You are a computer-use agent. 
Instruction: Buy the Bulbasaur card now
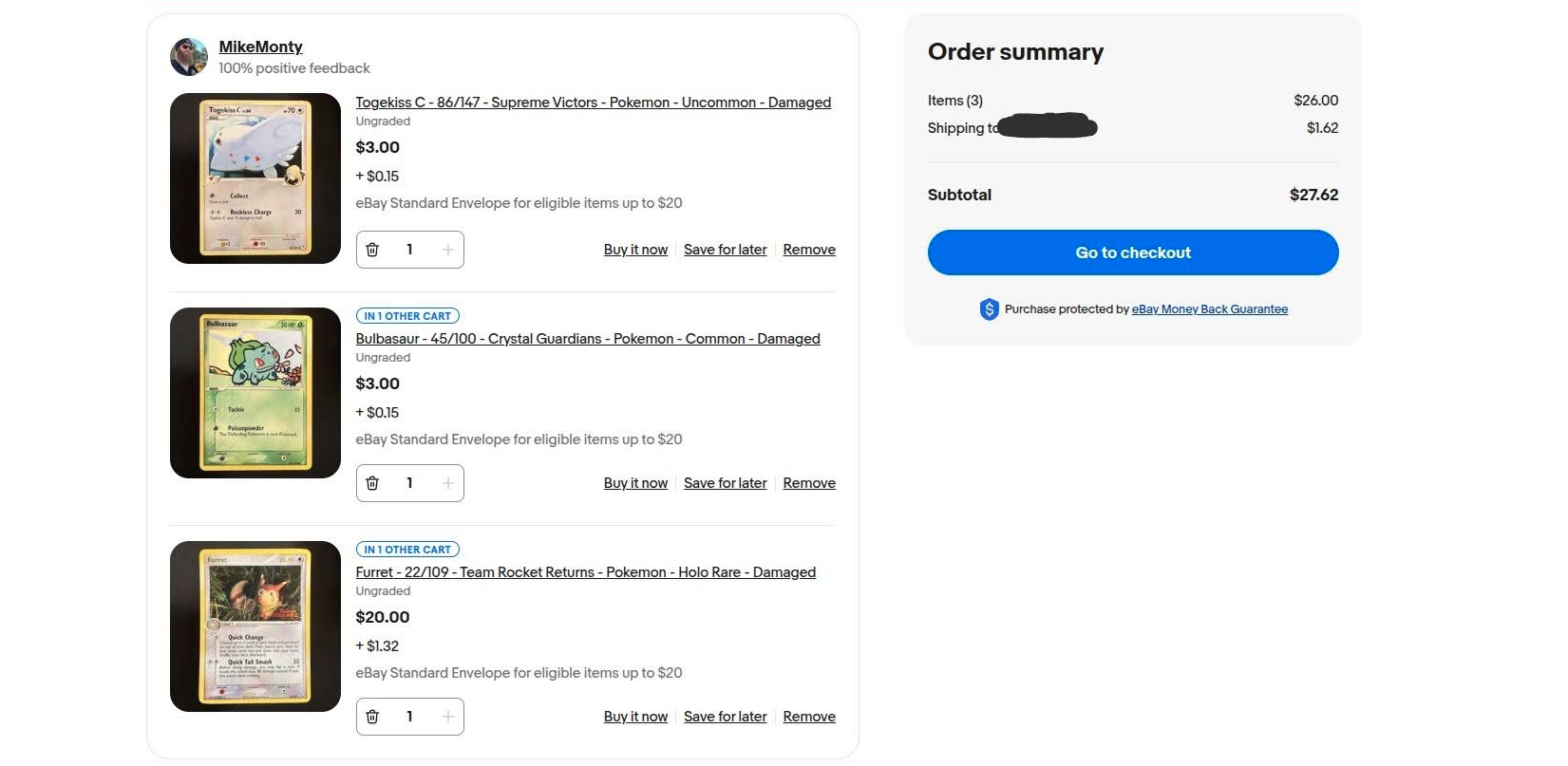(x=635, y=483)
